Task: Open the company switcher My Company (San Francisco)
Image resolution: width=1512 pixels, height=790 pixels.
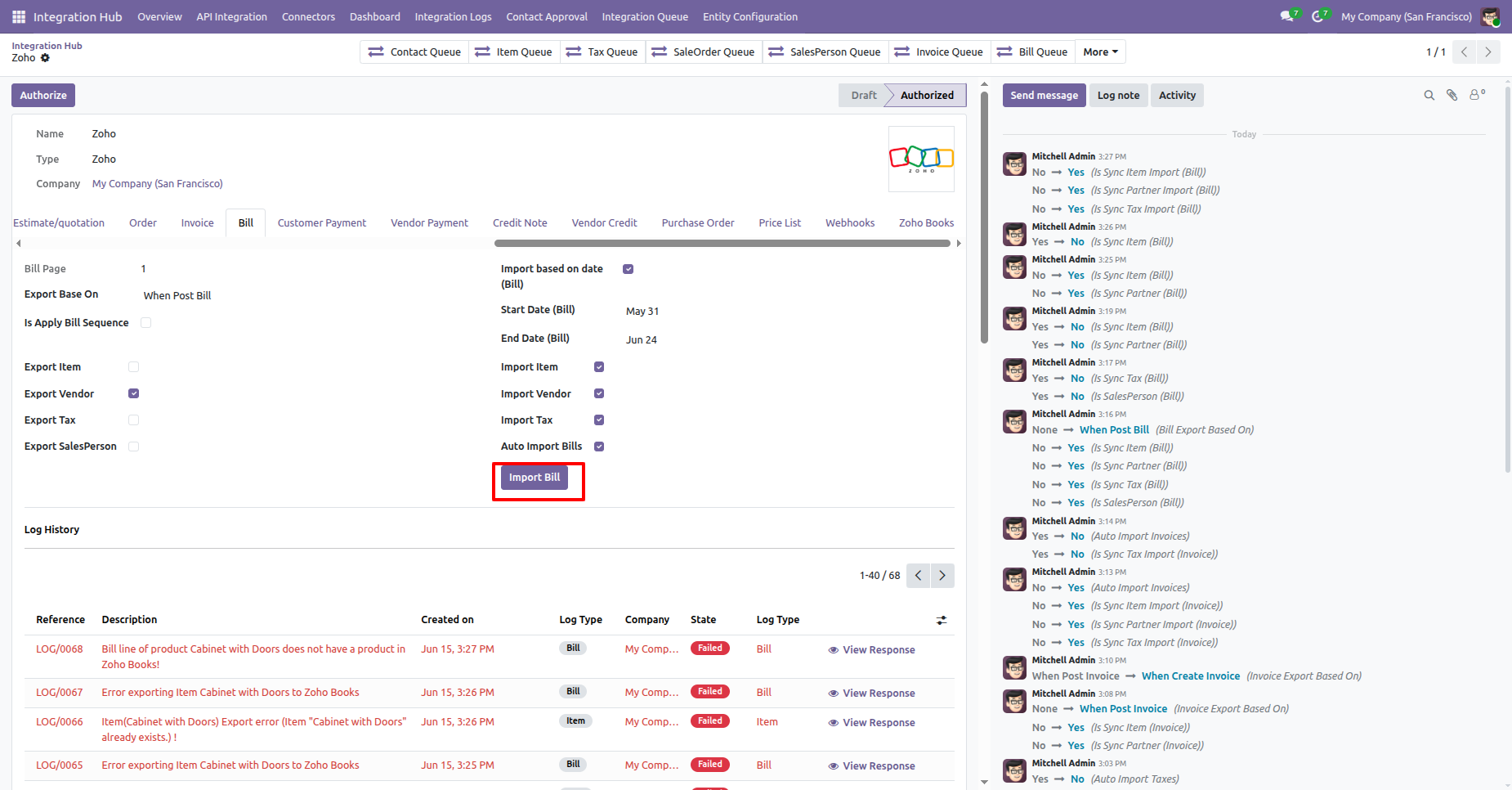Action: pyautogui.click(x=1406, y=16)
